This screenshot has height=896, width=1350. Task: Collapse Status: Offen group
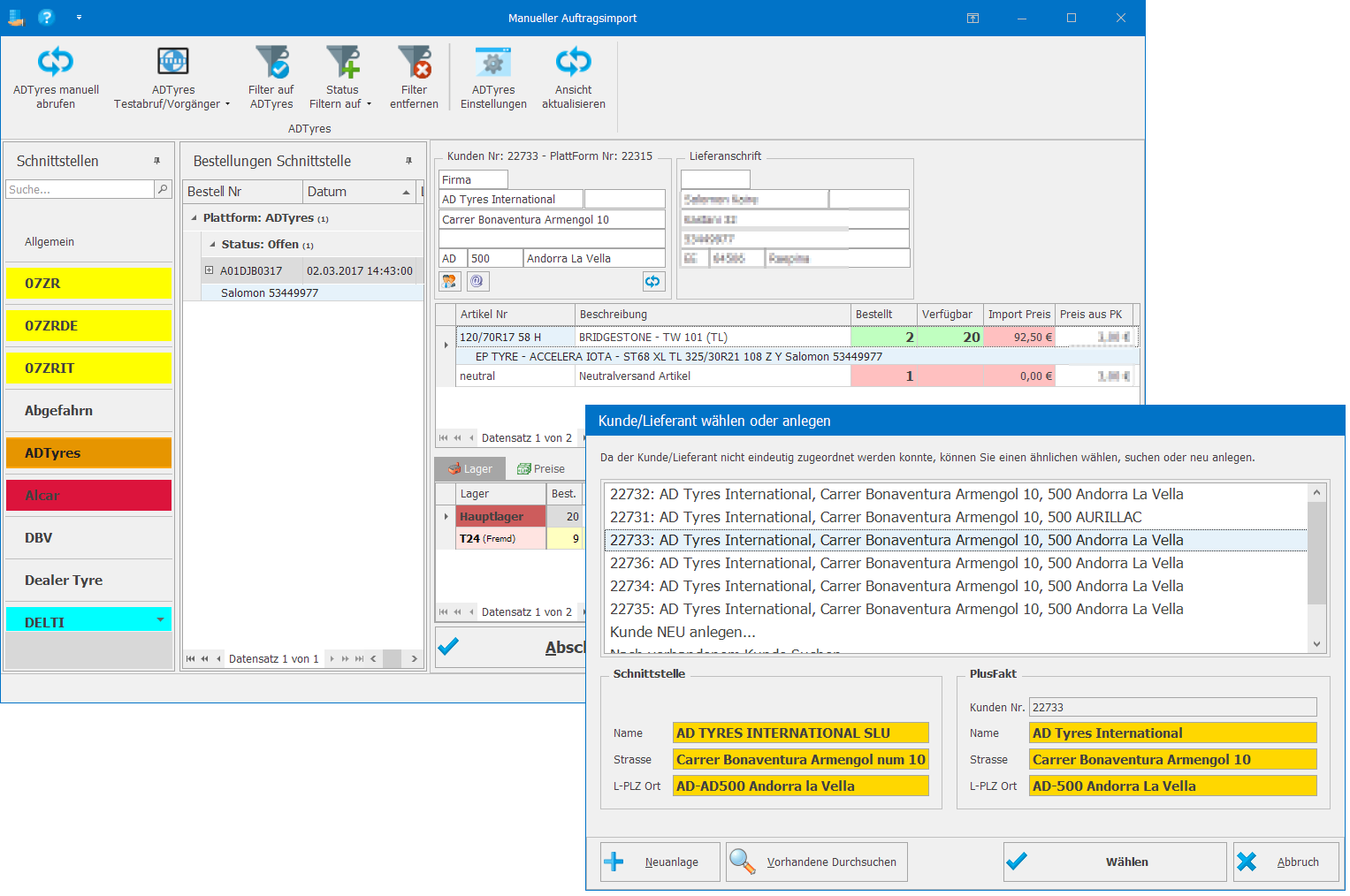click(x=212, y=245)
